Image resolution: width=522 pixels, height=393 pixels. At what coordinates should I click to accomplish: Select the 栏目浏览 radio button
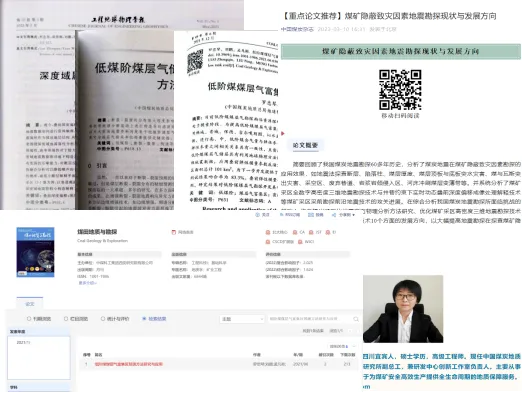[x=66, y=319]
